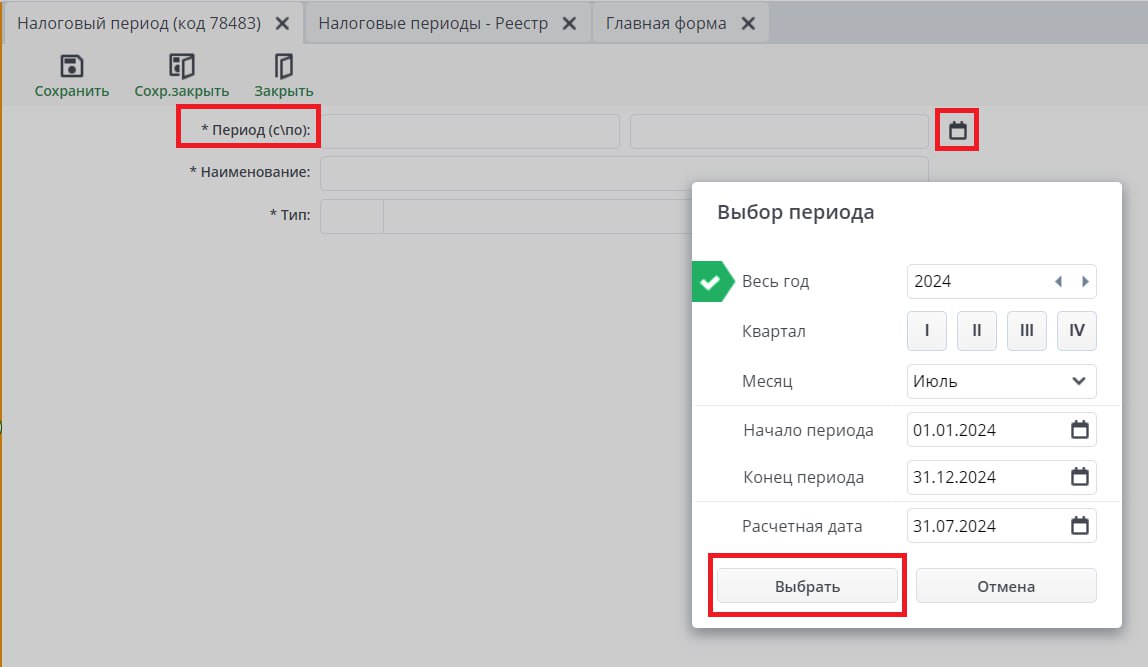Switch to Налоговые периоды - Реестр tab

pyautogui.click(x=433, y=23)
